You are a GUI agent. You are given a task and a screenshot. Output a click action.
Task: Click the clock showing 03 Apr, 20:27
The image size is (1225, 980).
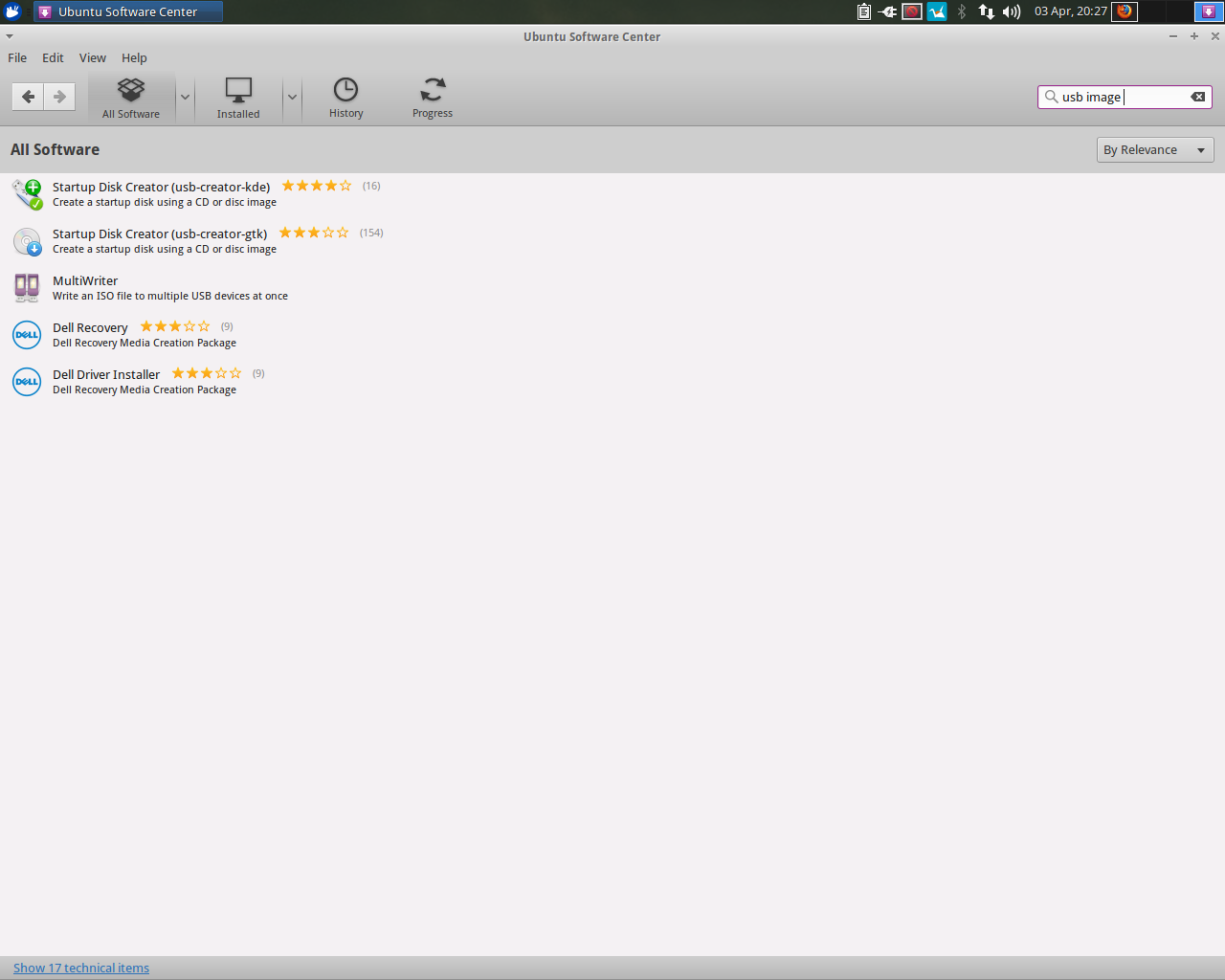[x=1070, y=11]
